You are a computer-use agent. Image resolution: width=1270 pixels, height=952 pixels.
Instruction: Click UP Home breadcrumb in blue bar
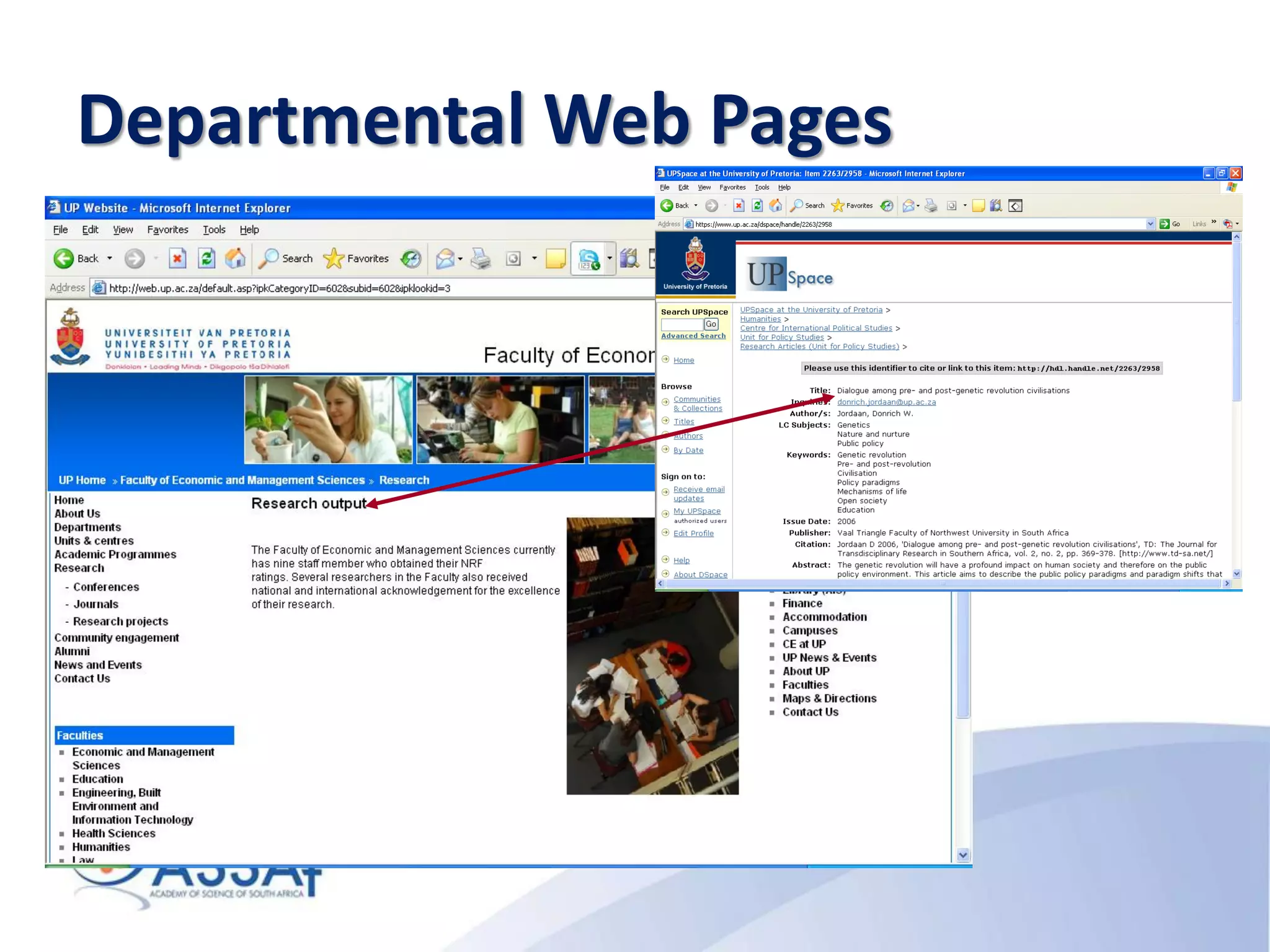tap(82, 480)
